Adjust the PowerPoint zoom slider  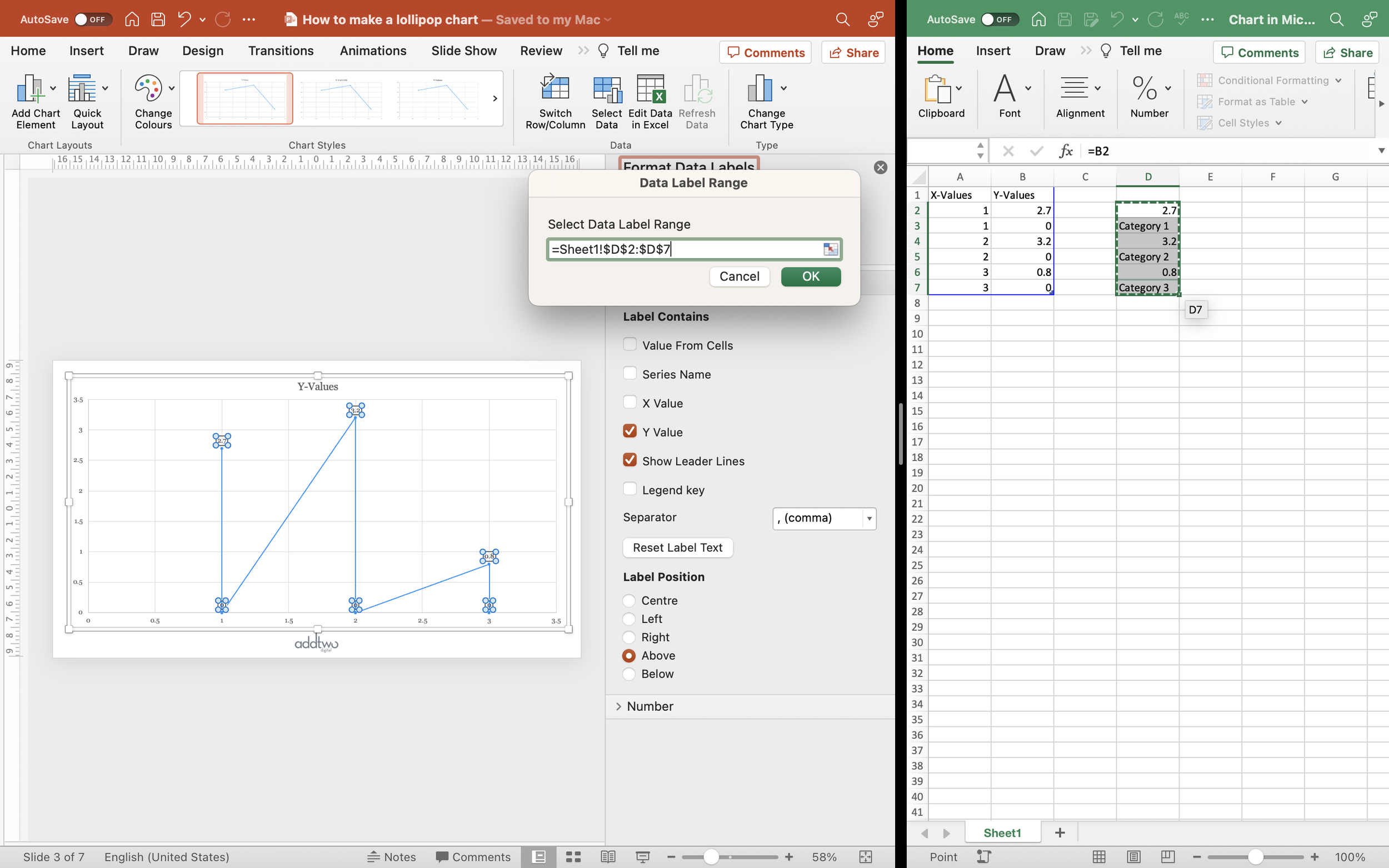711,856
